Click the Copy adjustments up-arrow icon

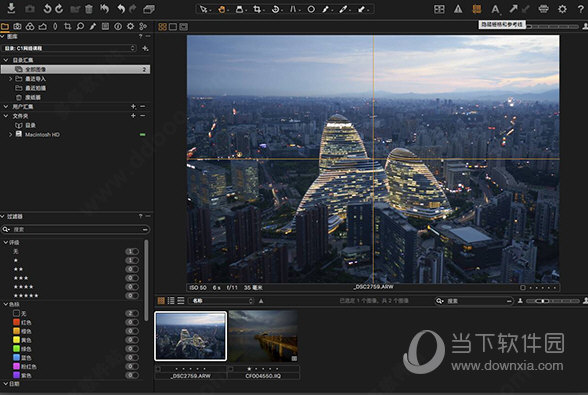pos(513,9)
